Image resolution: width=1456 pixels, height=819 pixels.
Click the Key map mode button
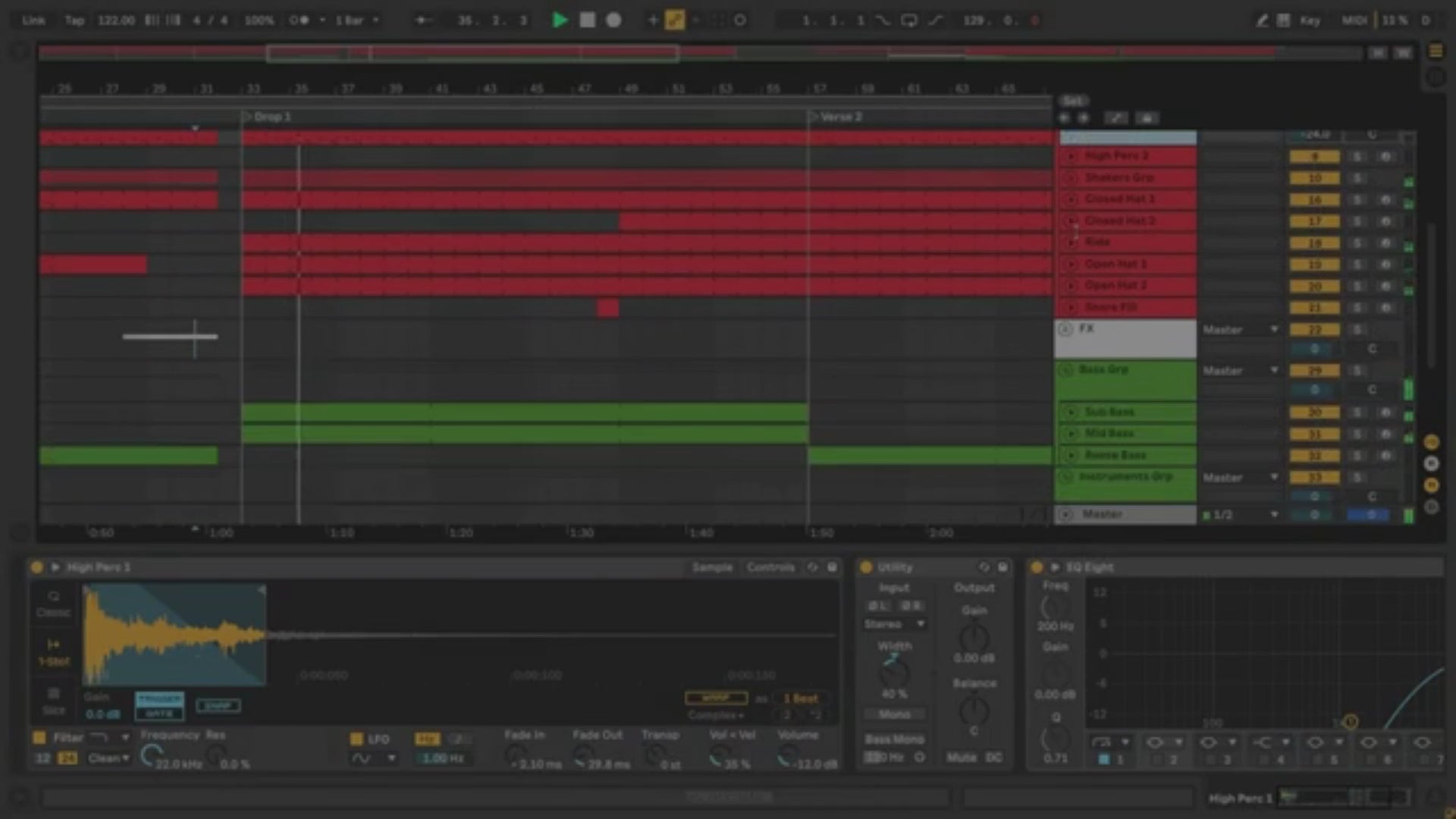[x=1310, y=20]
